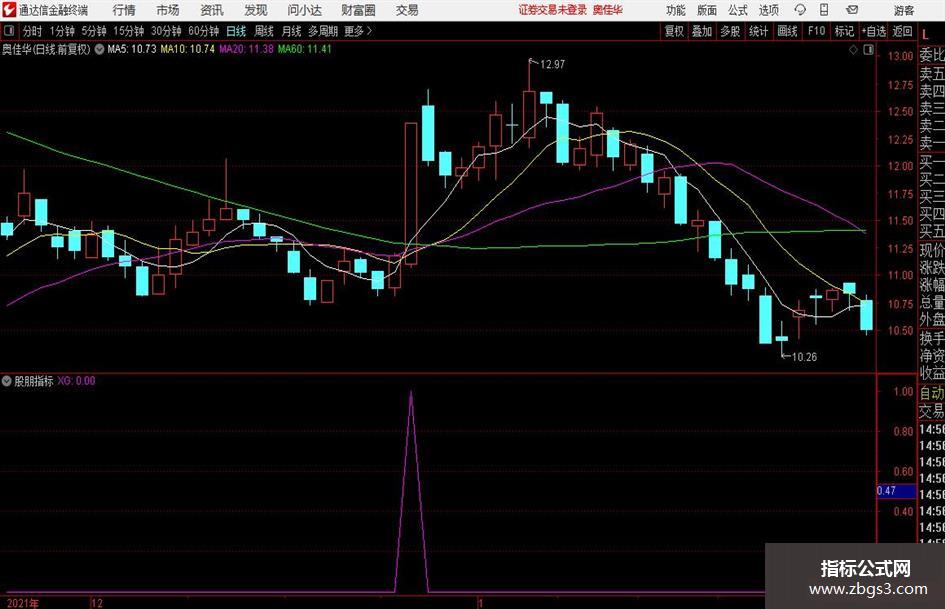The image size is (945, 609).
Task: Switch to the 月线 monthly tab
Action: point(292,31)
